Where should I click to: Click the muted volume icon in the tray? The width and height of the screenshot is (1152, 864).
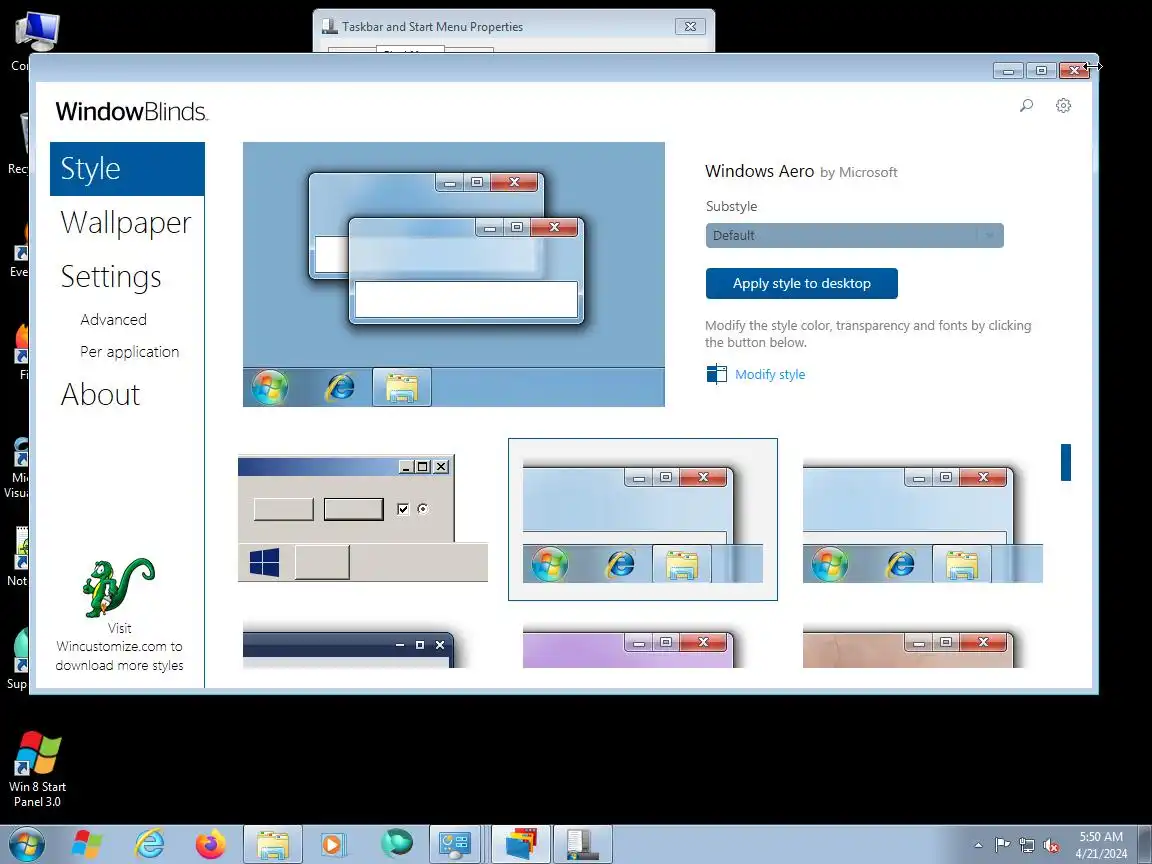point(1051,845)
